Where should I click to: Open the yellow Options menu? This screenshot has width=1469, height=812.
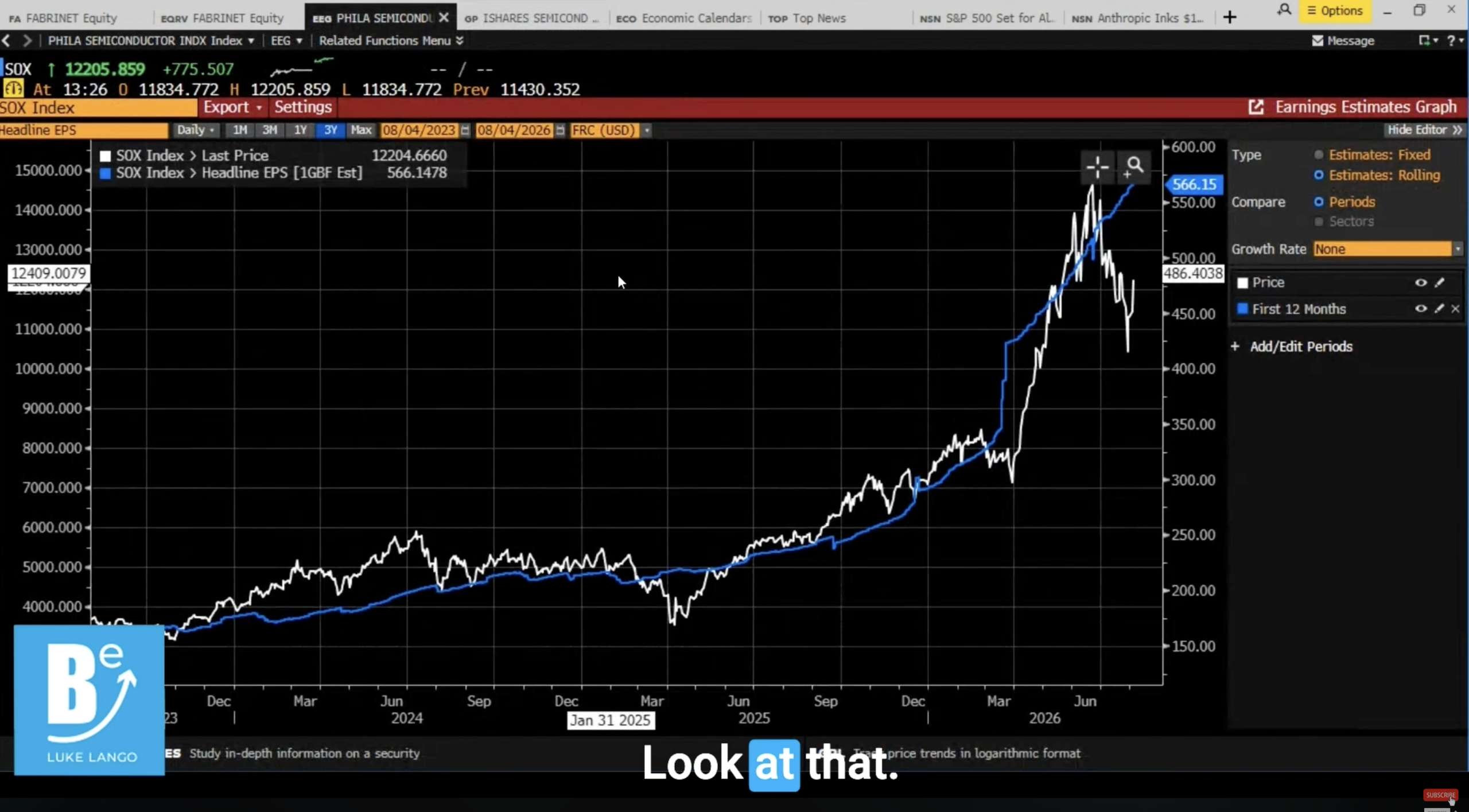pos(1335,11)
